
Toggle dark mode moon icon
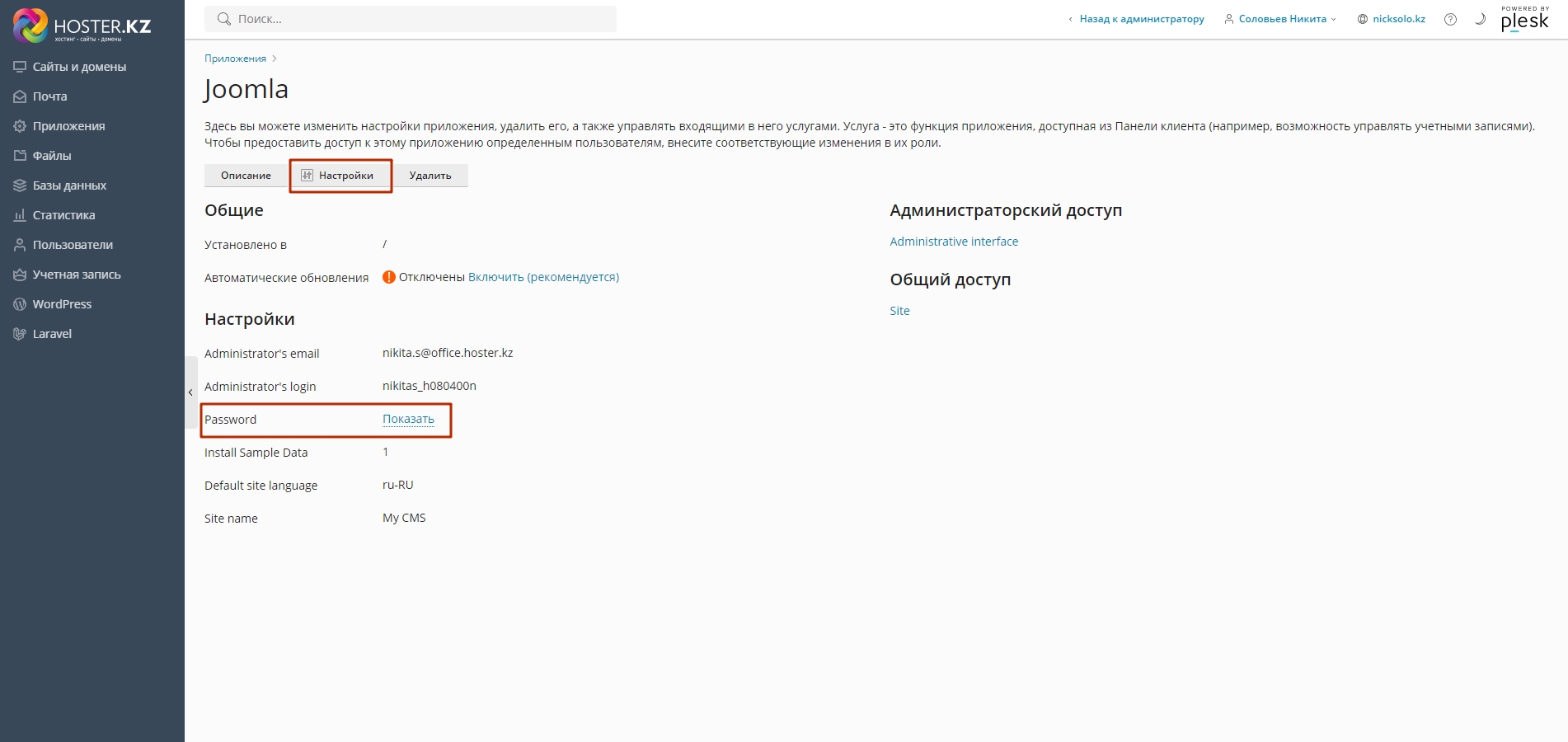pyautogui.click(x=1480, y=19)
